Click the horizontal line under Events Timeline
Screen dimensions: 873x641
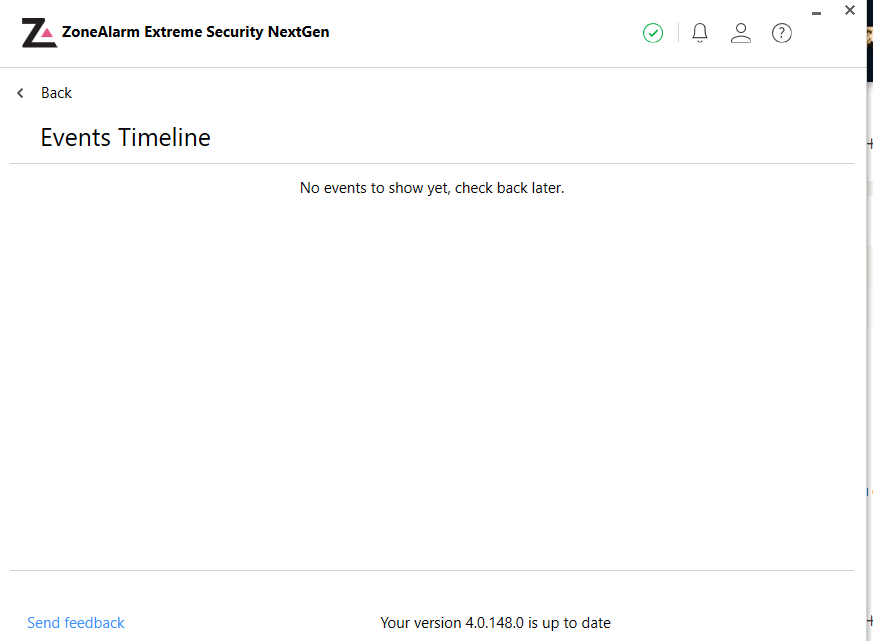click(432, 163)
